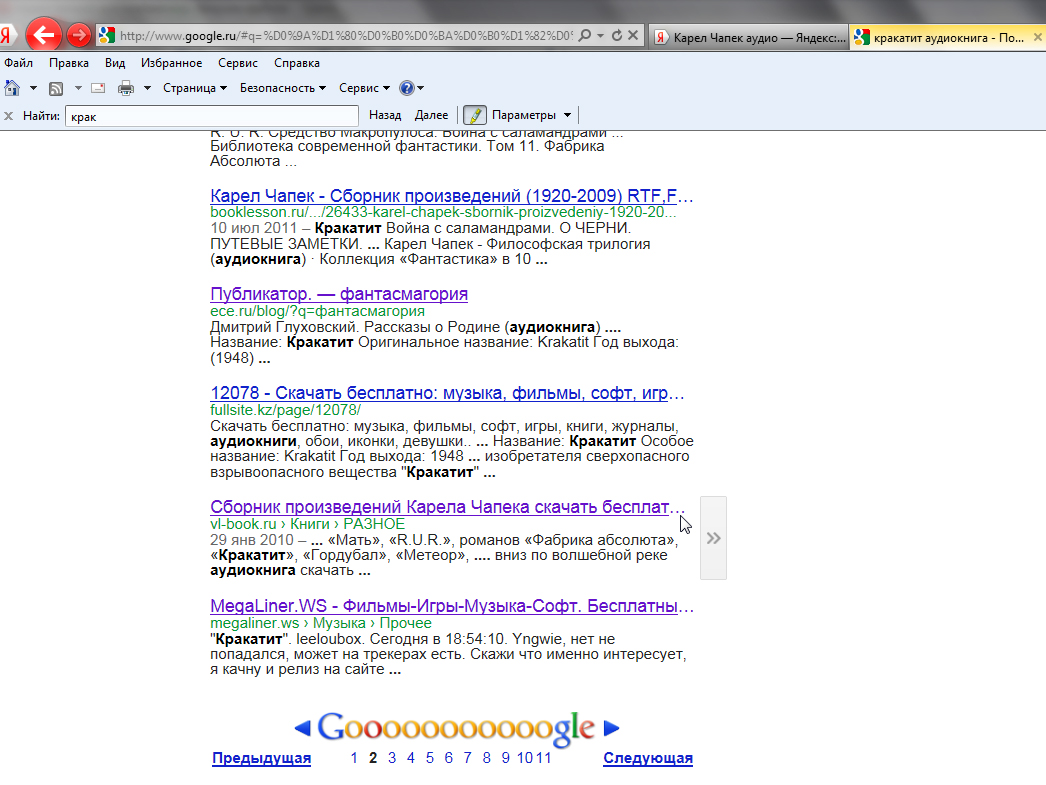Open the Избранное menu
1046x785 pixels.
pyautogui.click(x=171, y=63)
